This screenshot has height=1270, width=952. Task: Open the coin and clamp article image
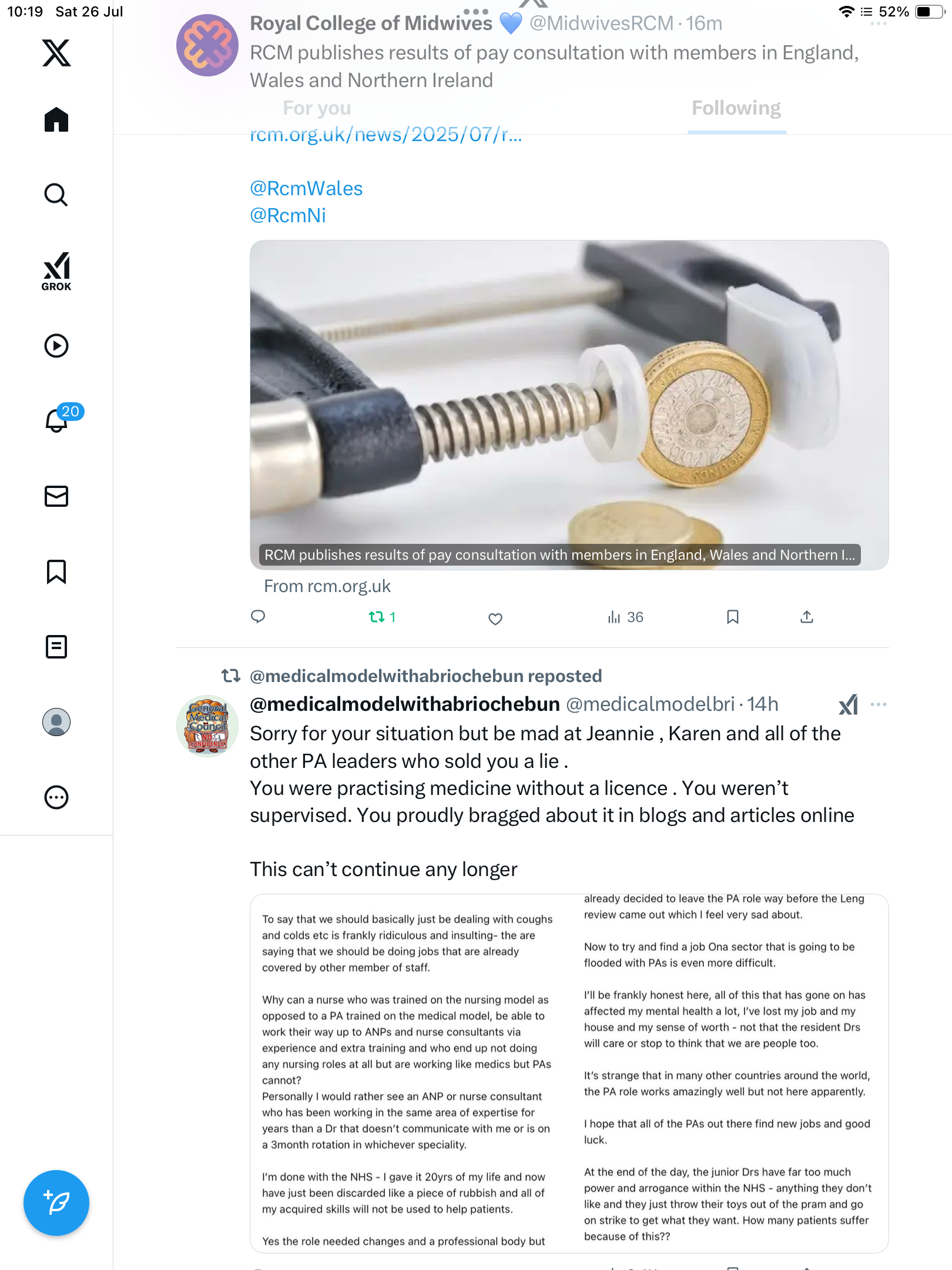pos(569,405)
